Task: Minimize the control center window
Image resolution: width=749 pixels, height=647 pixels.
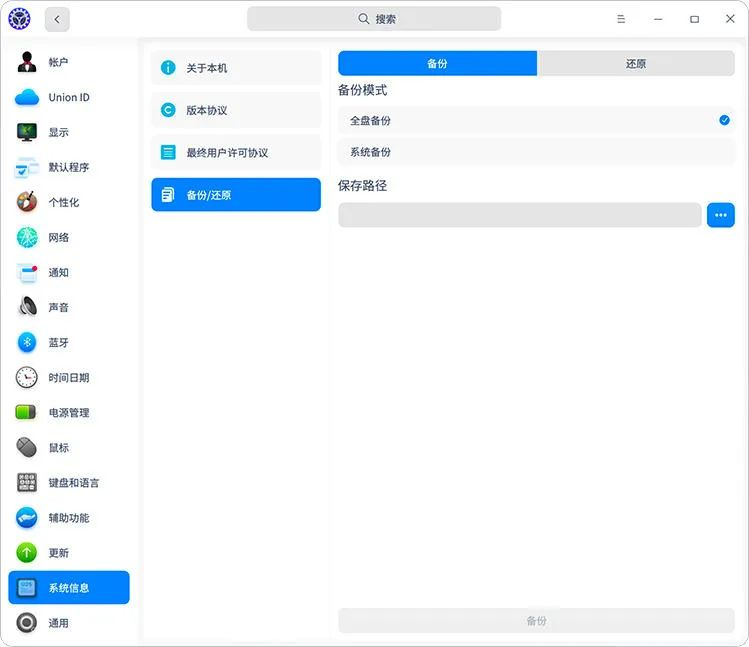Action: [x=658, y=19]
